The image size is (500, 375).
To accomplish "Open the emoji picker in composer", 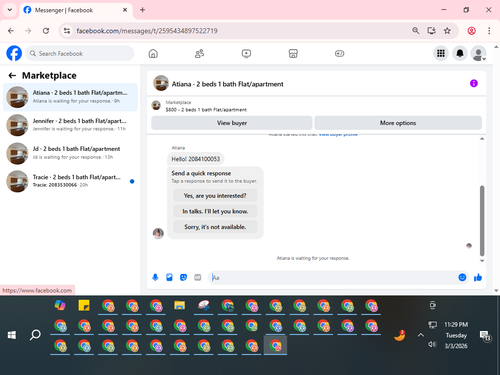I will (x=462, y=277).
